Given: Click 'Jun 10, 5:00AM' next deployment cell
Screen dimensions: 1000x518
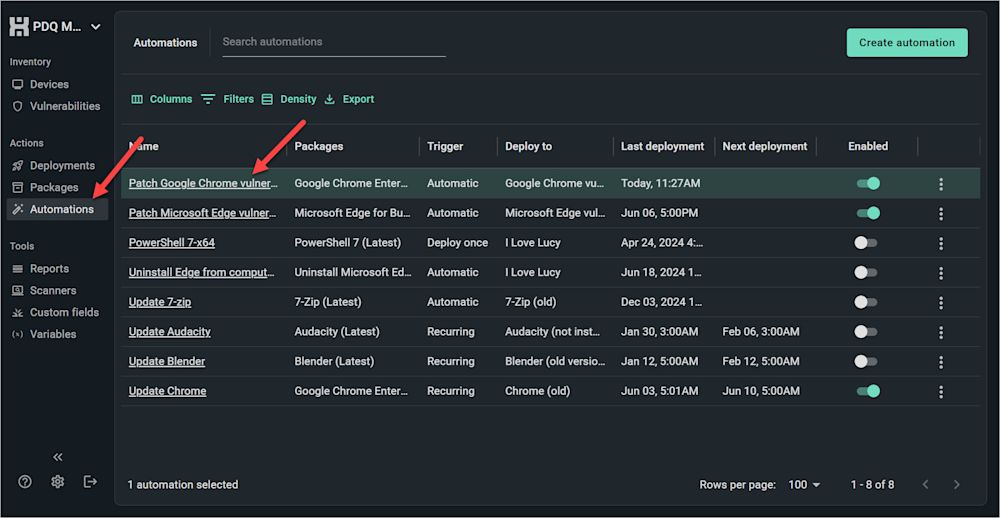Looking at the screenshot, I should 761,391.
